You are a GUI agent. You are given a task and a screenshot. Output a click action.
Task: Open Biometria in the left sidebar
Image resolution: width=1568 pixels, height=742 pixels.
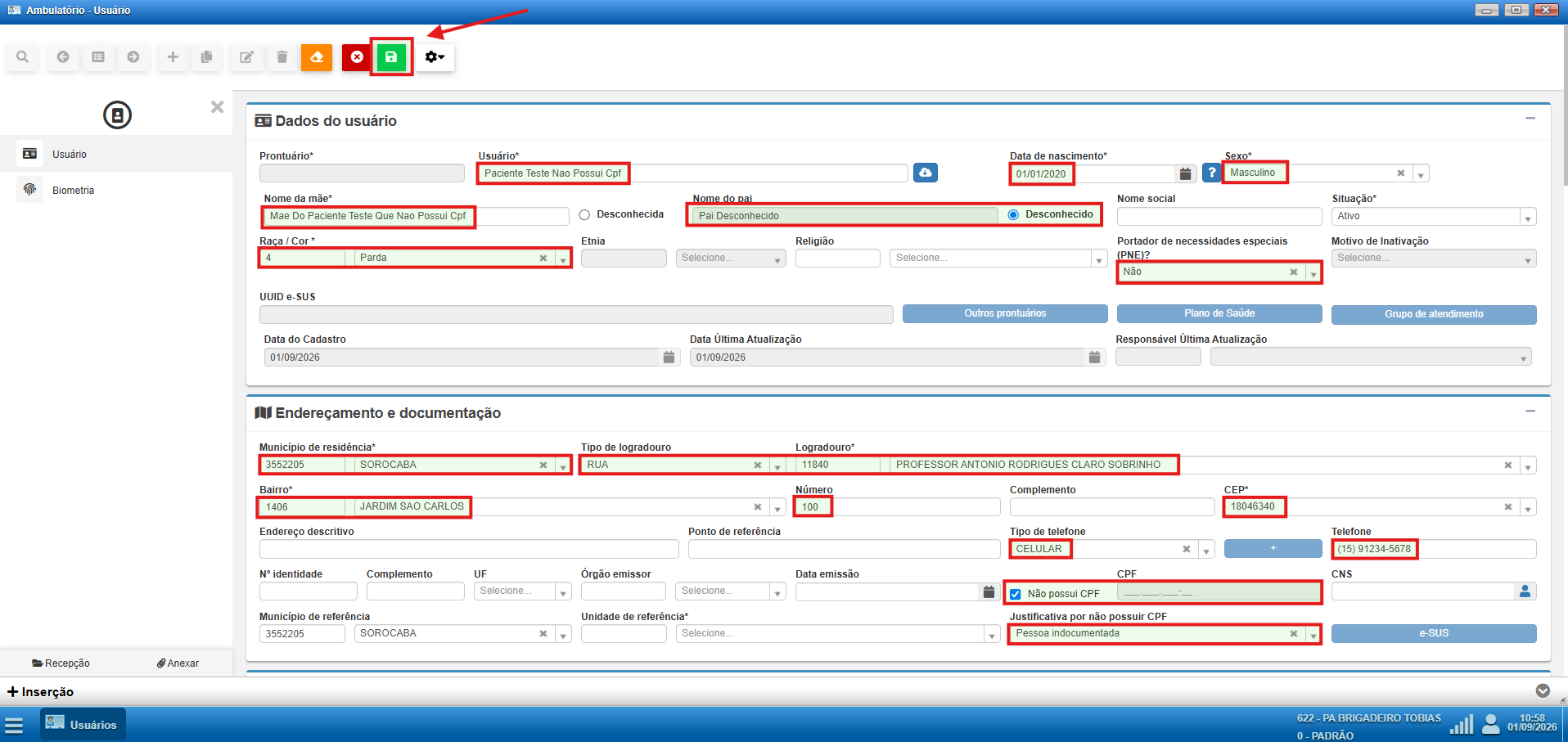116,190
